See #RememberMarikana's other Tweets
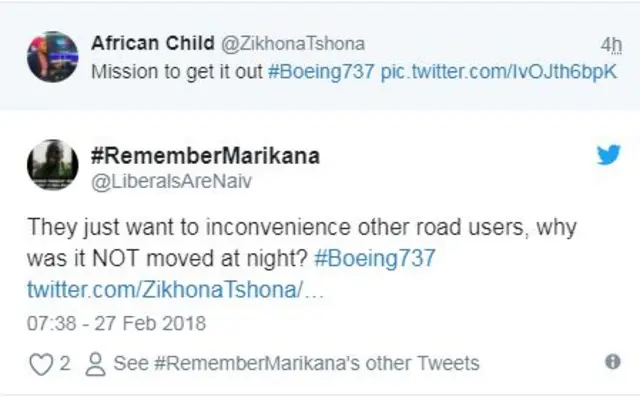The width and height of the screenshot is (640, 400). [296, 364]
